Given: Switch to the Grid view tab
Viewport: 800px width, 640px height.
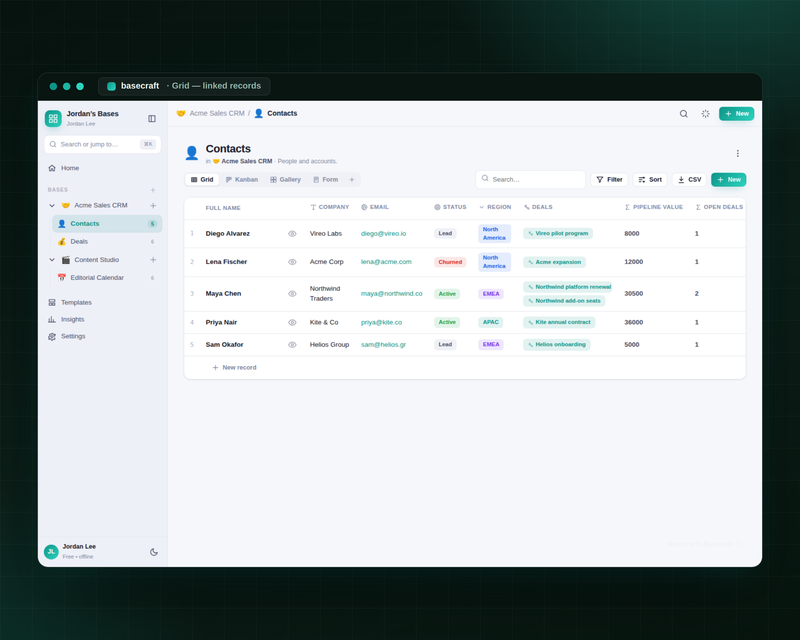Looking at the screenshot, I should click(x=202, y=180).
